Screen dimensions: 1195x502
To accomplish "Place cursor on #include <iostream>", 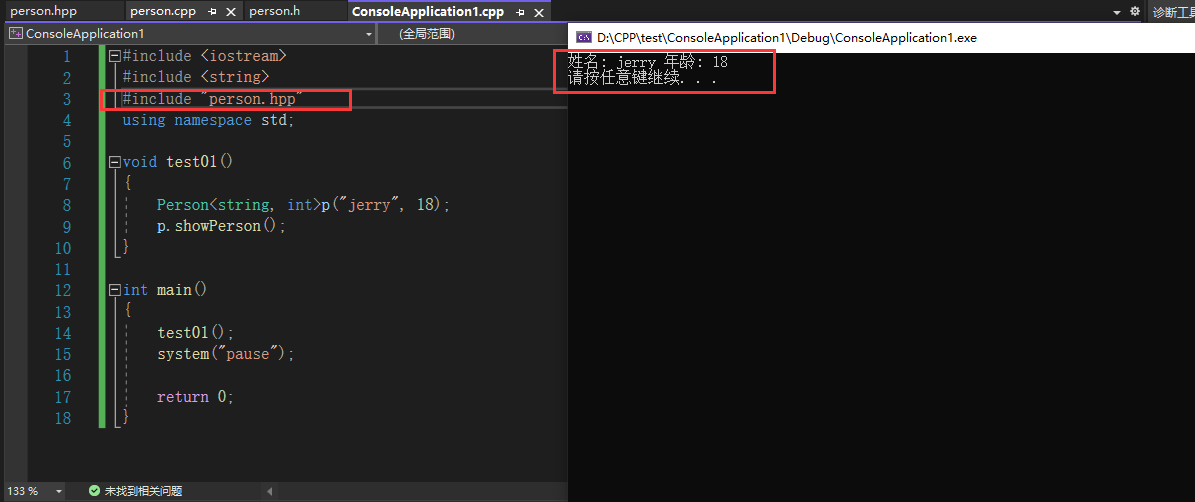I will (x=204, y=56).
